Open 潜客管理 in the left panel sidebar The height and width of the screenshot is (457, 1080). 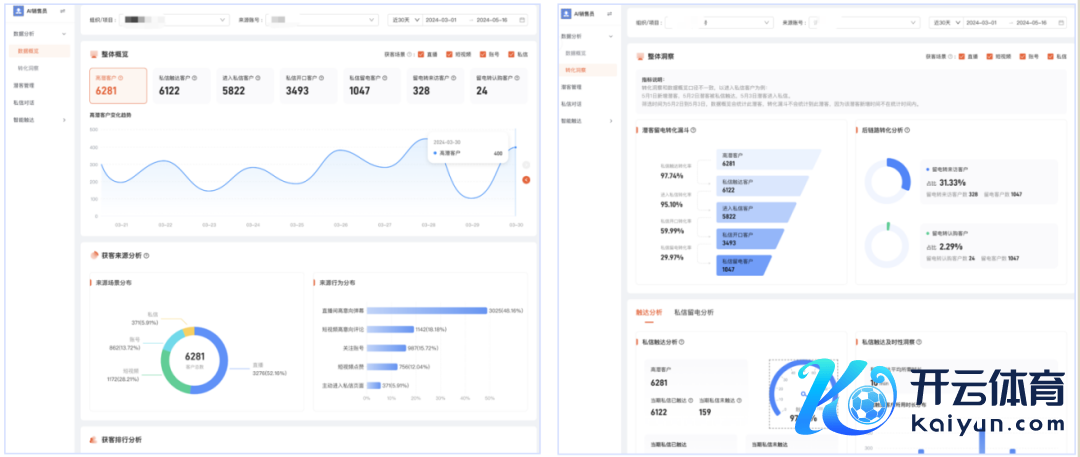click(x=24, y=85)
